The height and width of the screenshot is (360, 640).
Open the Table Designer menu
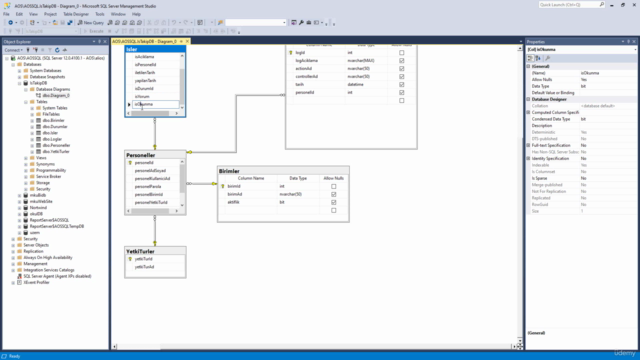pos(76,14)
